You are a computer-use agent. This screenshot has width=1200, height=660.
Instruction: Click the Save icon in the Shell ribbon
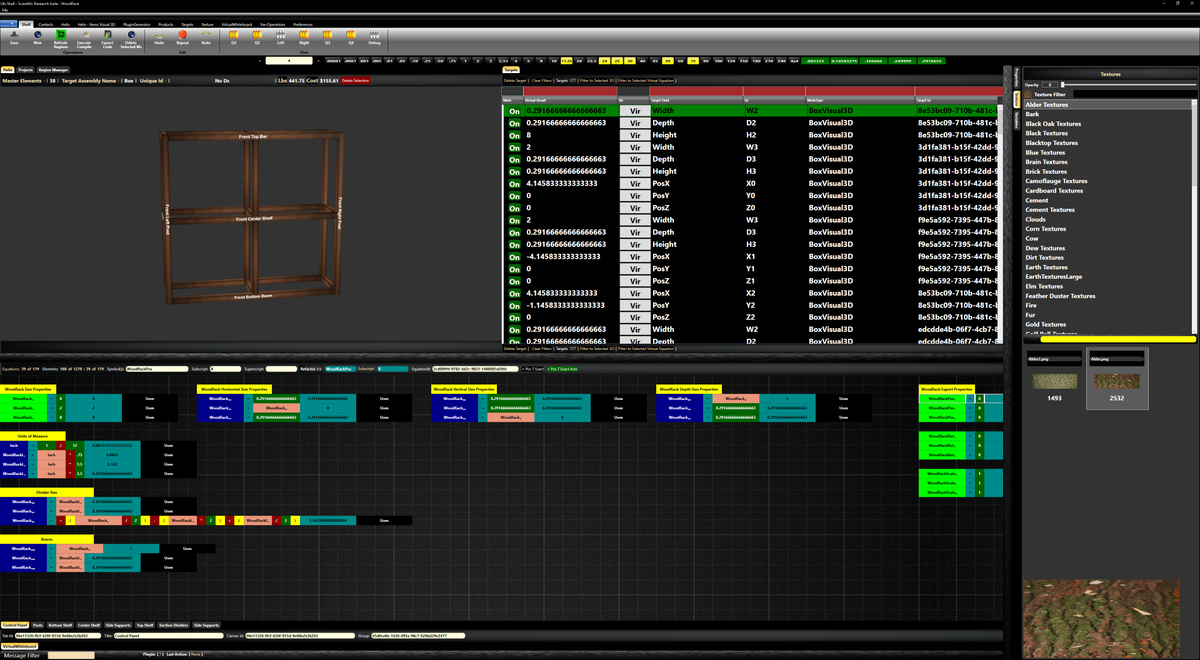(x=14, y=35)
